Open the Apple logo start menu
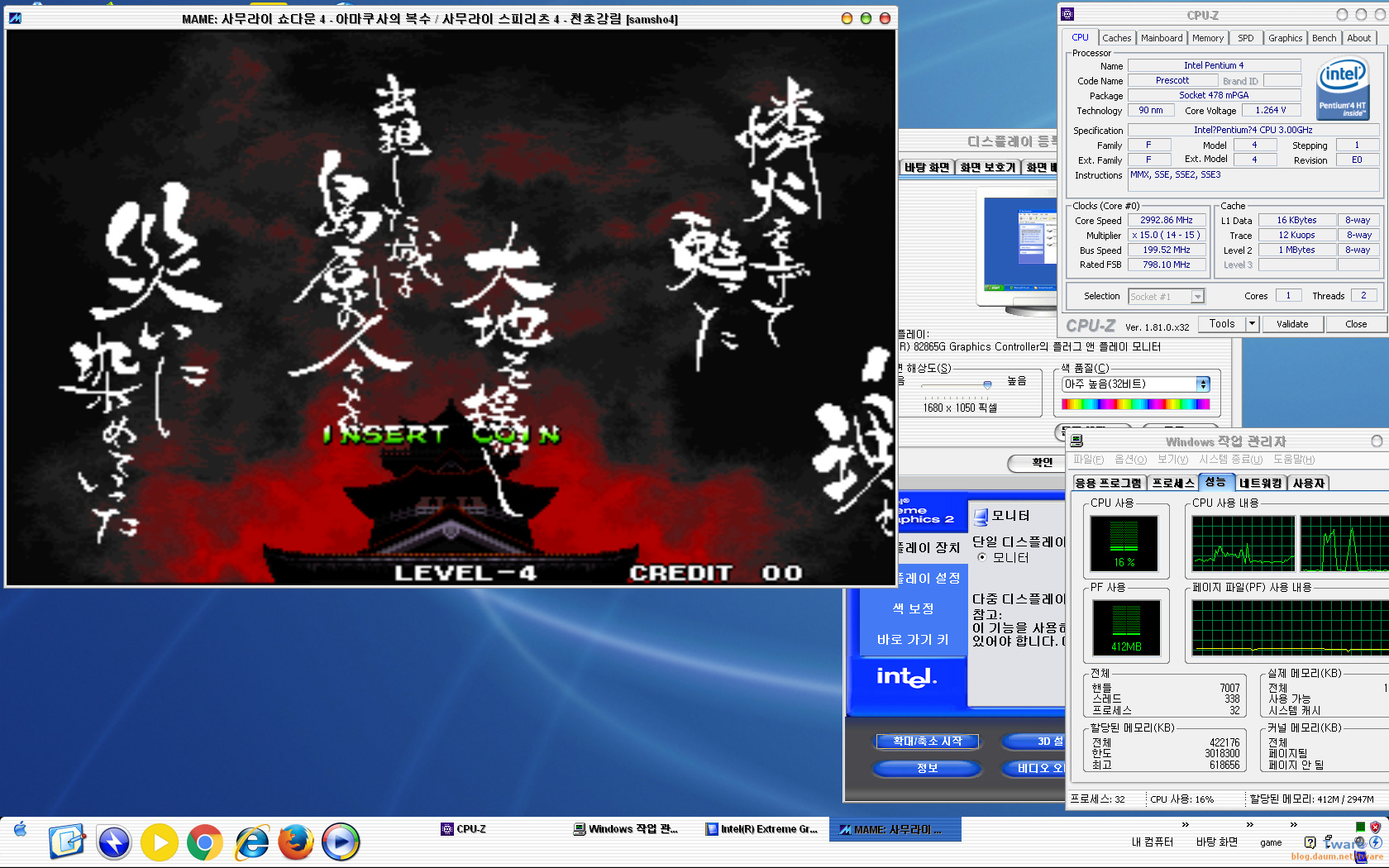The image size is (1389, 868). pyautogui.click(x=20, y=829)
